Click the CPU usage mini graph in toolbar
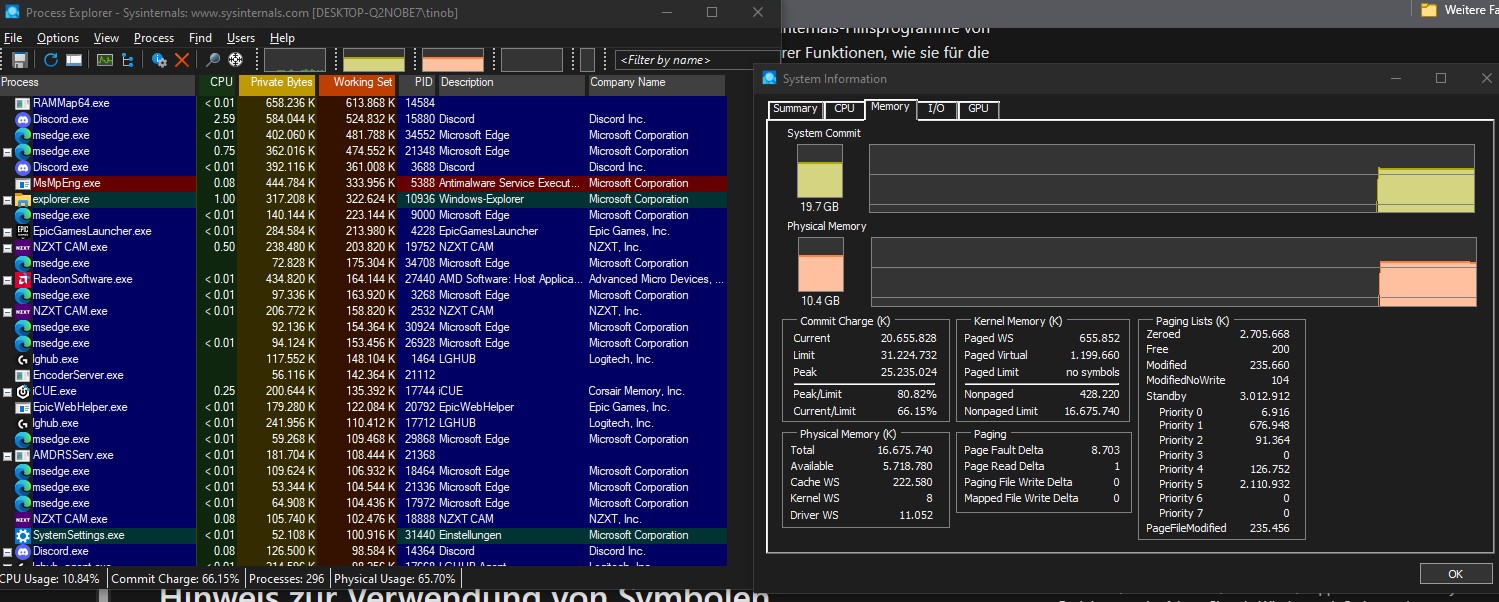 [295, 60]
